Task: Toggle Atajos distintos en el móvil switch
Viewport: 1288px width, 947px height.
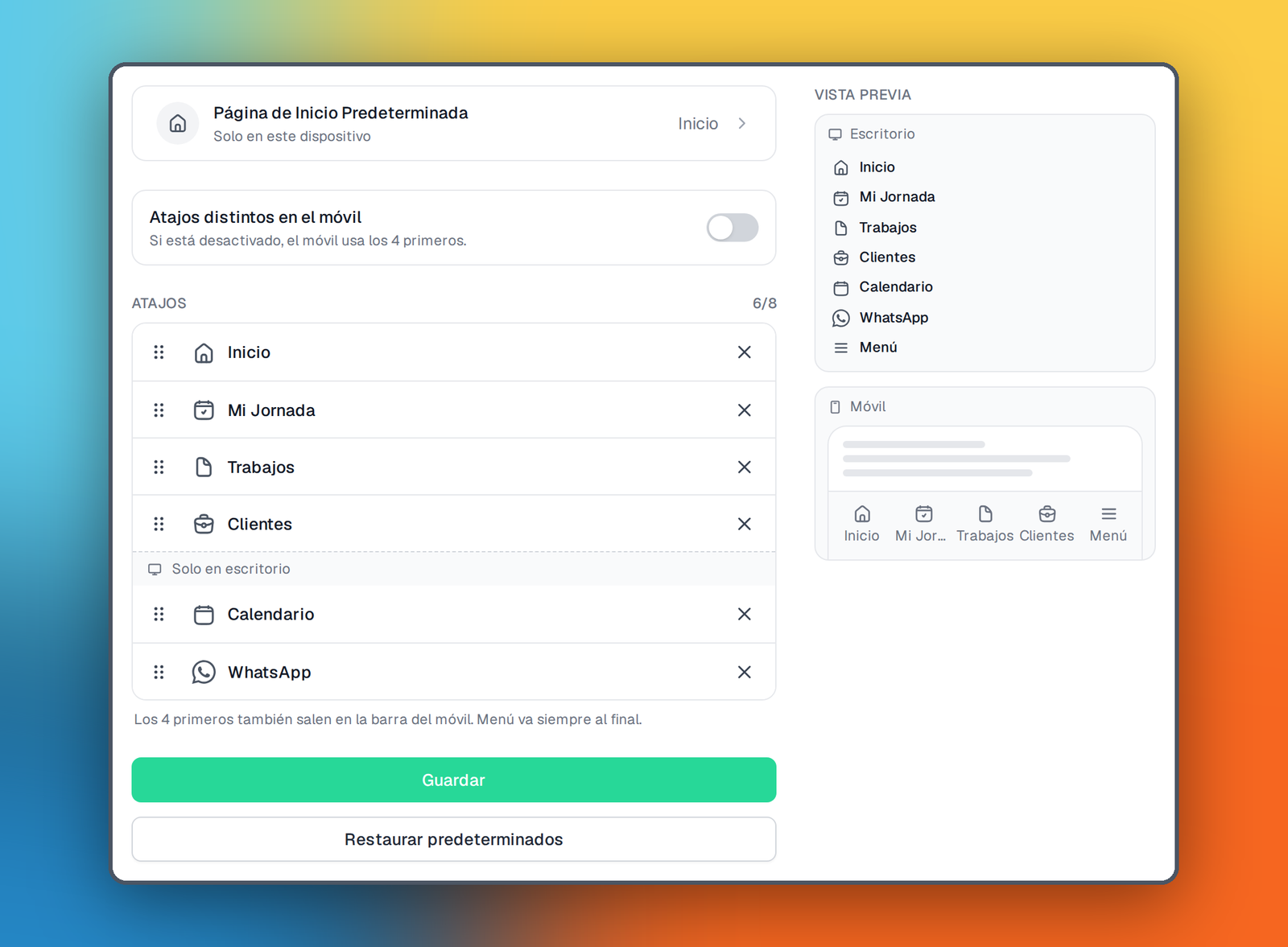Action: coord(733,228)
